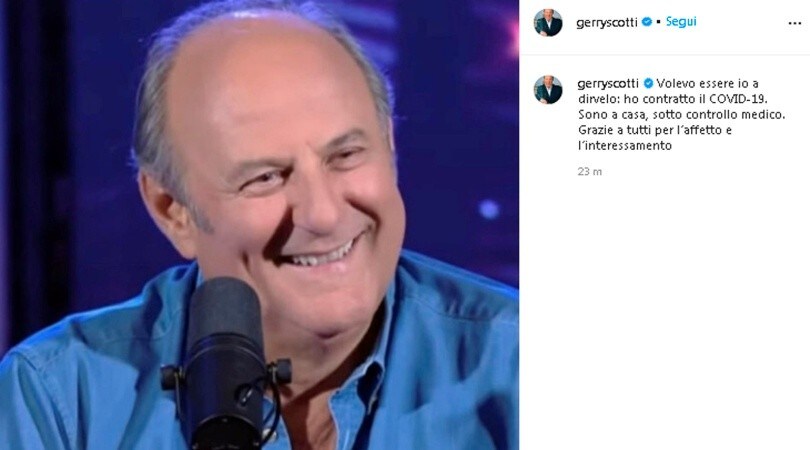
Task: Click the caption line 'Sono a casa, sotto controllo medico'
Action: point(681,115)
